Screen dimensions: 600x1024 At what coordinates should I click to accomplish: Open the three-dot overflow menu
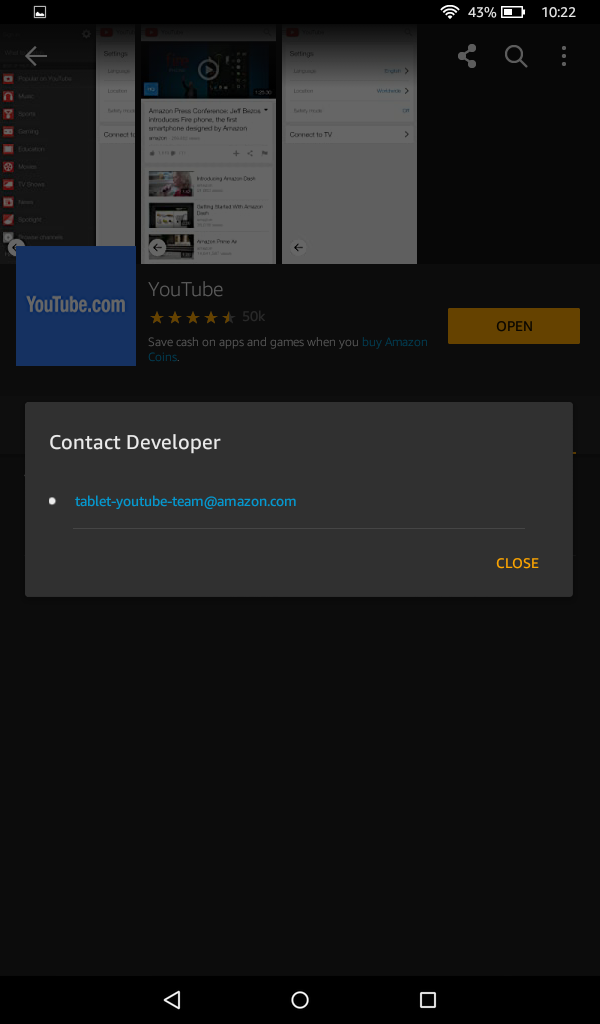point(563,56)
